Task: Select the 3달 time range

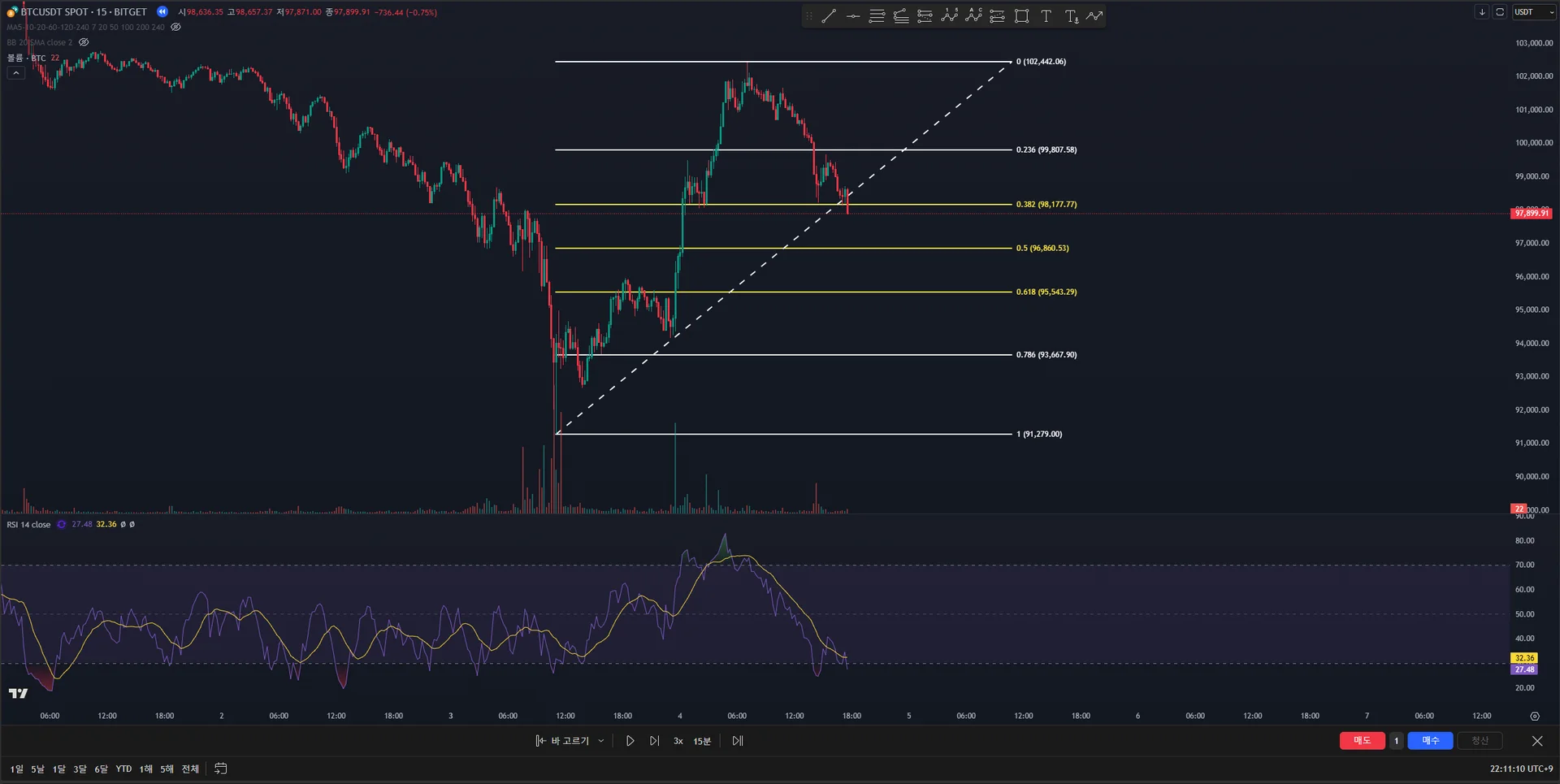Action: click(80, 769)
